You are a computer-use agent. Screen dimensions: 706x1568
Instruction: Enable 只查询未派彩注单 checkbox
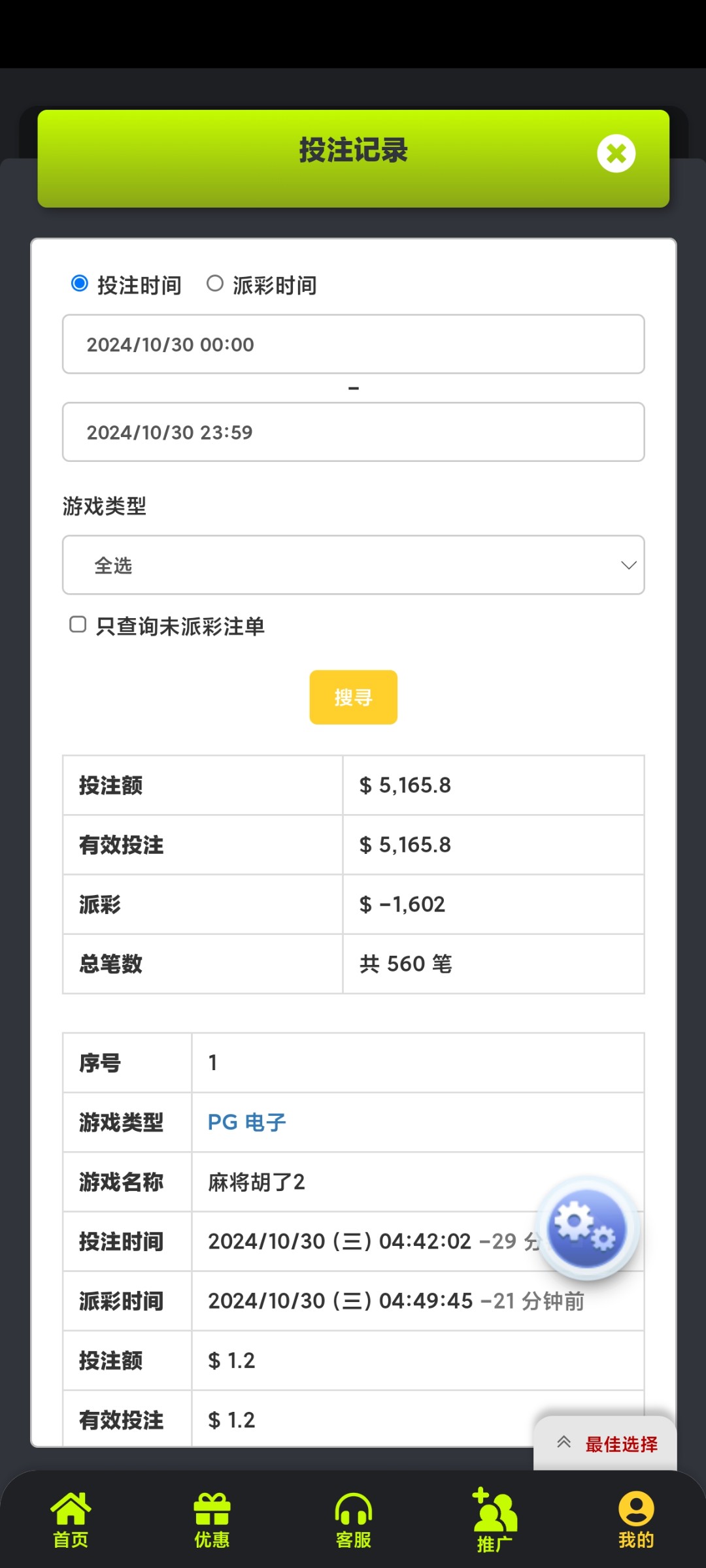(78, 625)
